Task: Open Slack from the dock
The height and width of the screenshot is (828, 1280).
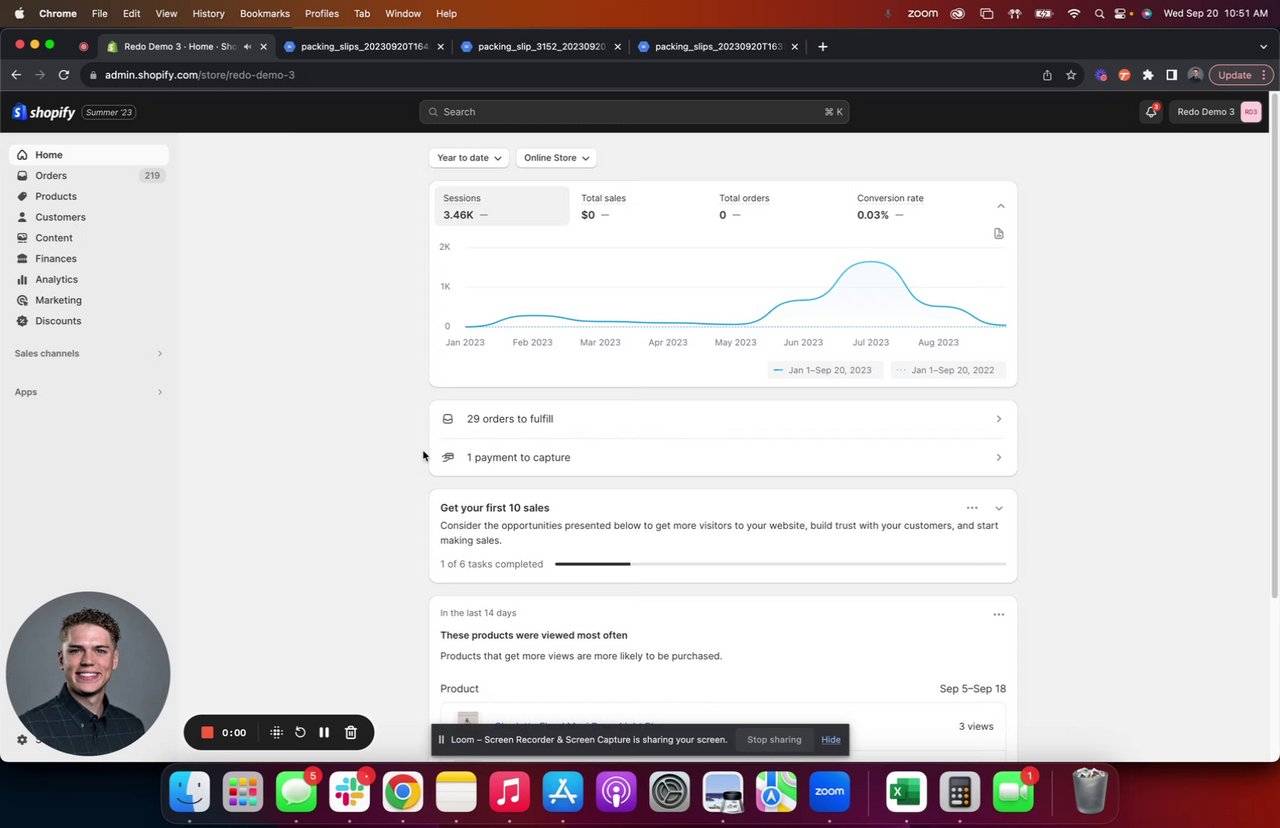Action: coord(349,792)
